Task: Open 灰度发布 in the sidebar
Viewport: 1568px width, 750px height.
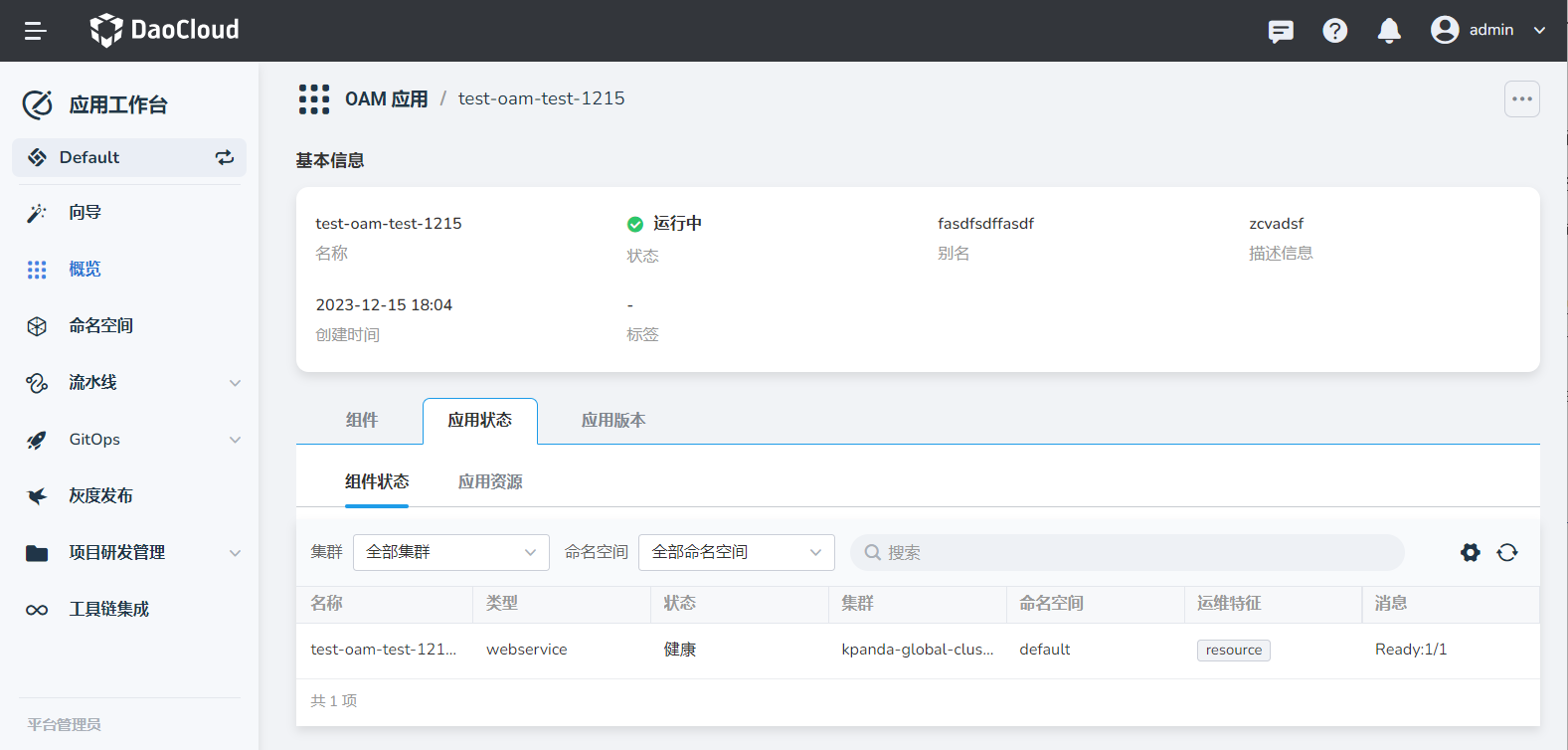Action: [x=100, y=495]
